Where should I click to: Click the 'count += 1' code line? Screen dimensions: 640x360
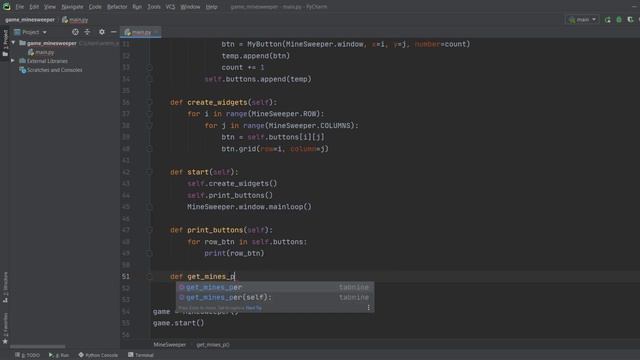click(x=243, y=67)
